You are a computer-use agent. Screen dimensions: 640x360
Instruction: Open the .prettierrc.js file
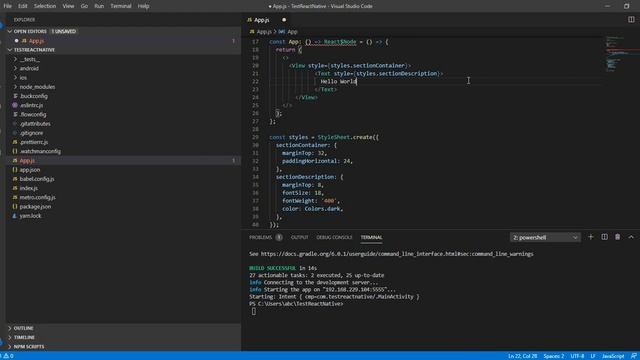[x=33, y=142]
